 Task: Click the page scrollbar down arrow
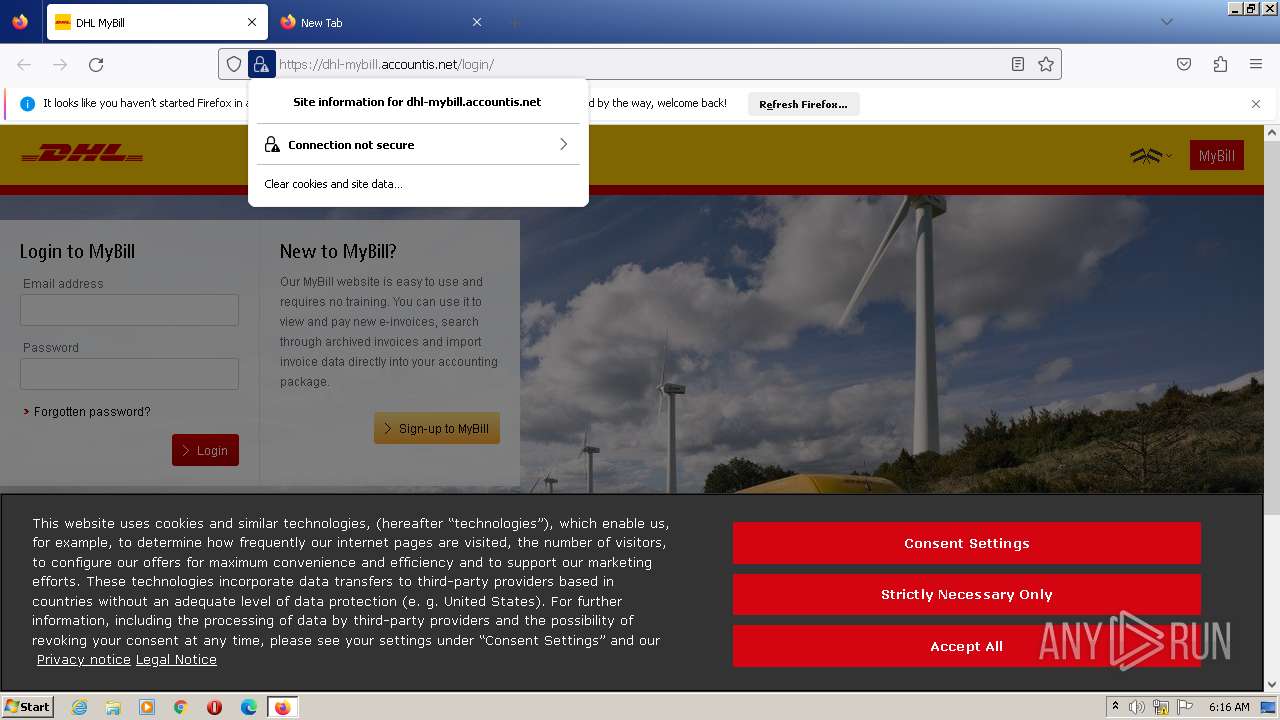click(1272, 684)
